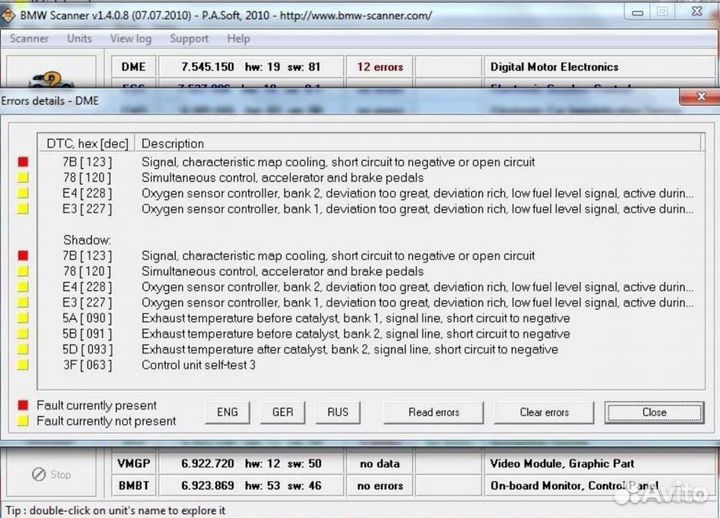Select the VMGP unit row name

134,463
